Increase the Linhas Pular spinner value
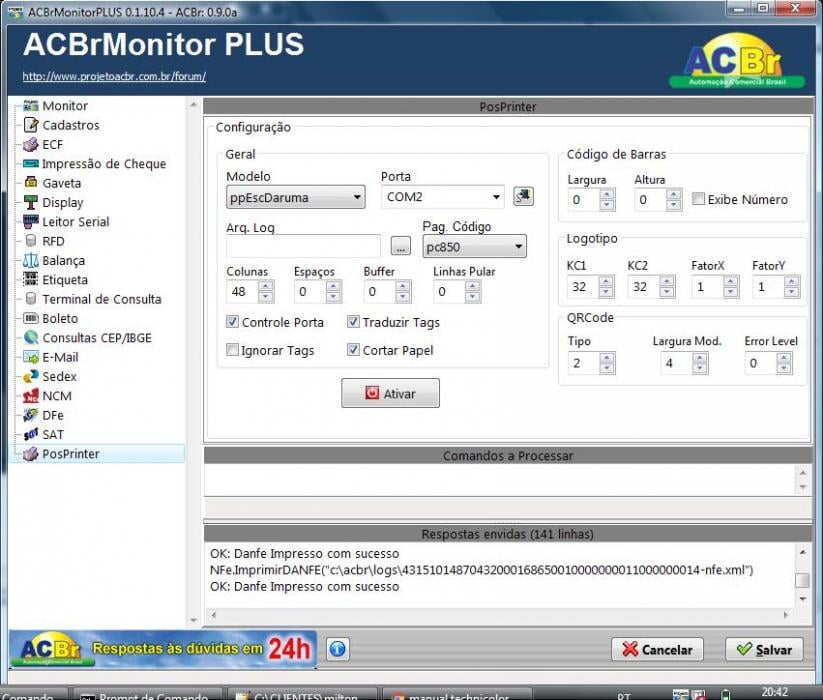The width and height of the screenshot is (823, 700). [472, 286]
